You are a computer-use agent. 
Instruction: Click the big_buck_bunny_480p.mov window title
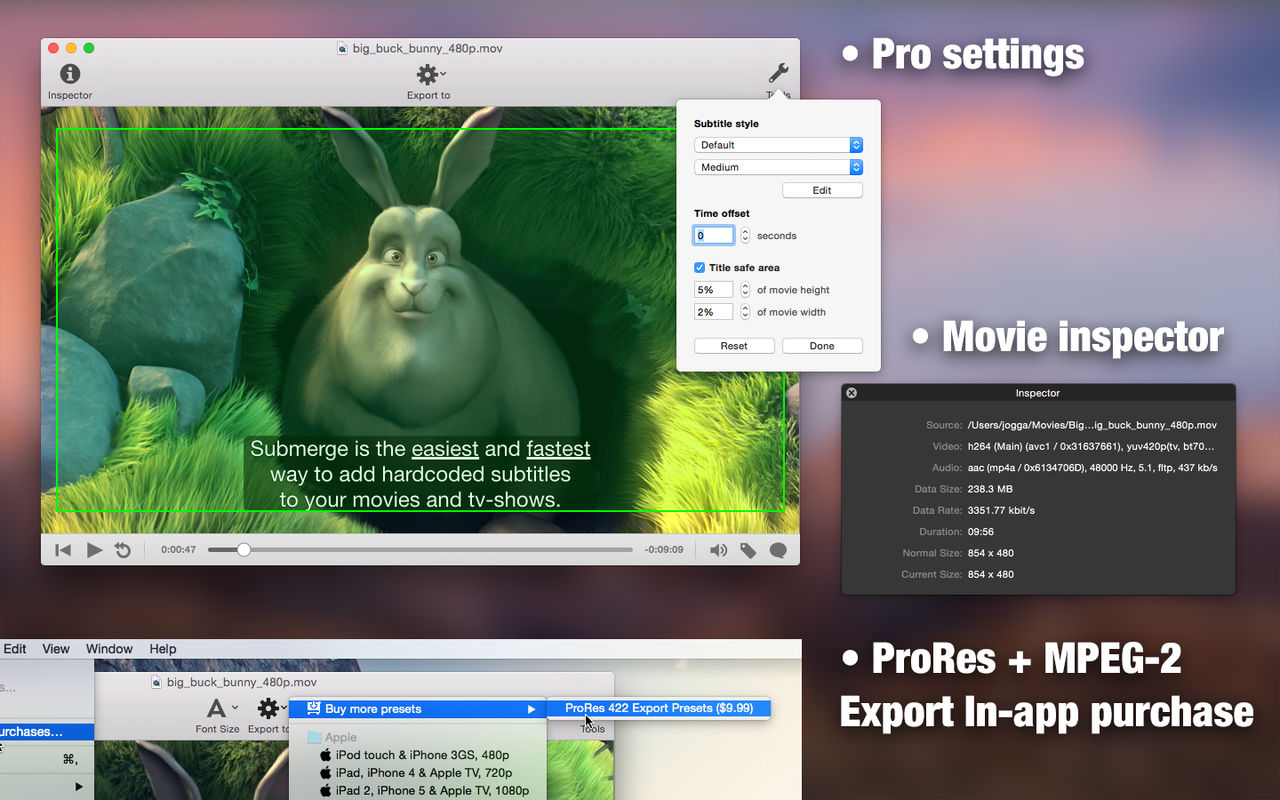click(x=427, y=47)
